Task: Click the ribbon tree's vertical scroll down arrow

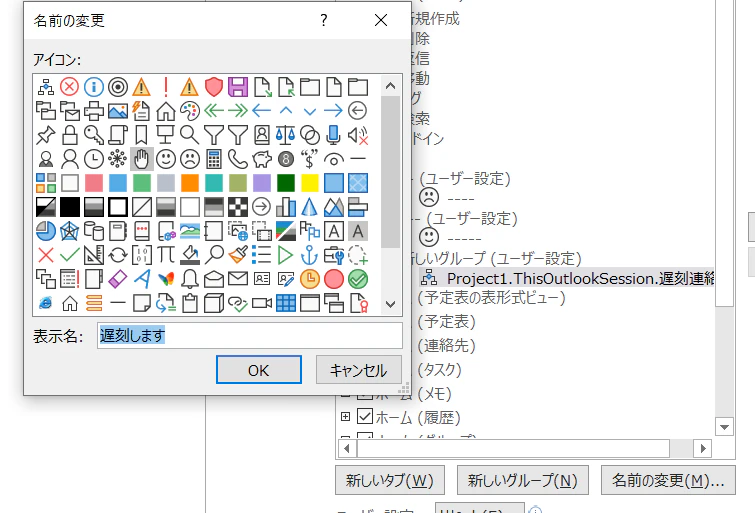Action: [x=724, y=427]
